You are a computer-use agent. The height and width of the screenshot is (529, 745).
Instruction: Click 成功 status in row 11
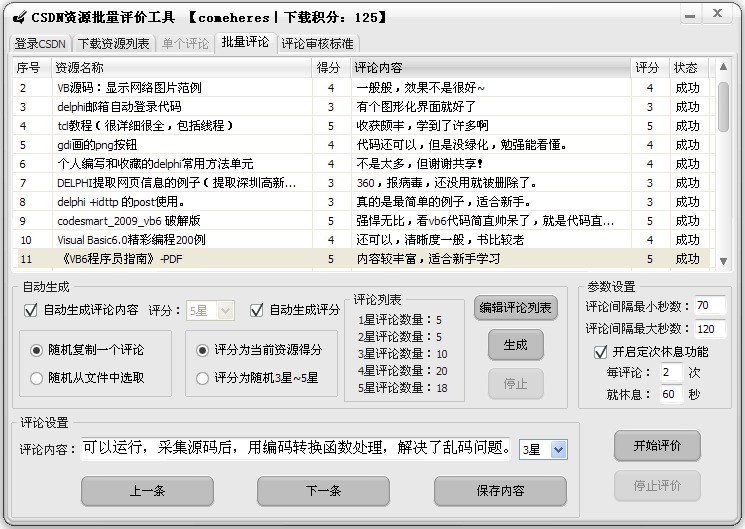pos(688,259)
